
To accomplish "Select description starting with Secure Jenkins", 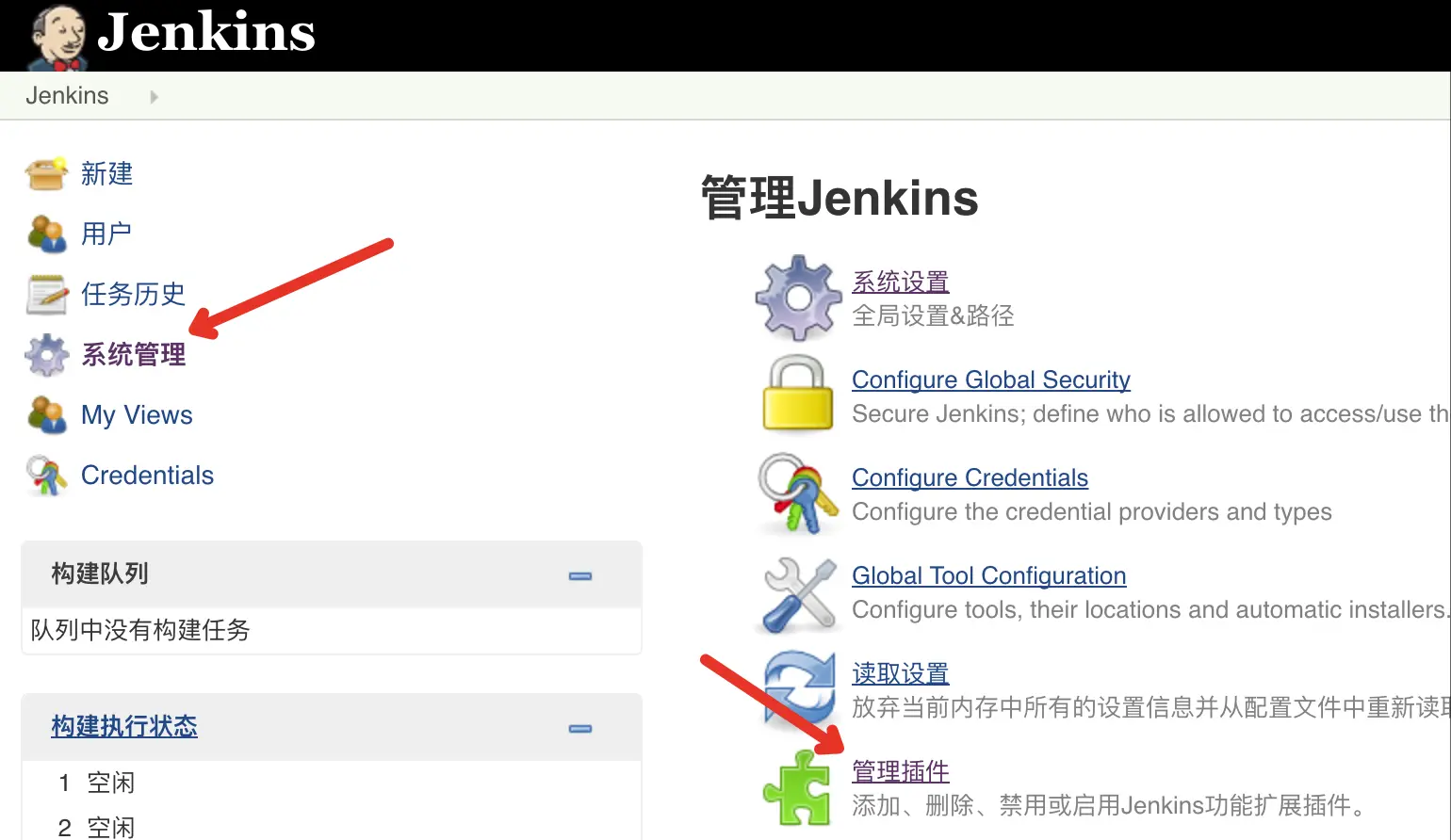I will pyautogui.click(x=1150, y=413).
